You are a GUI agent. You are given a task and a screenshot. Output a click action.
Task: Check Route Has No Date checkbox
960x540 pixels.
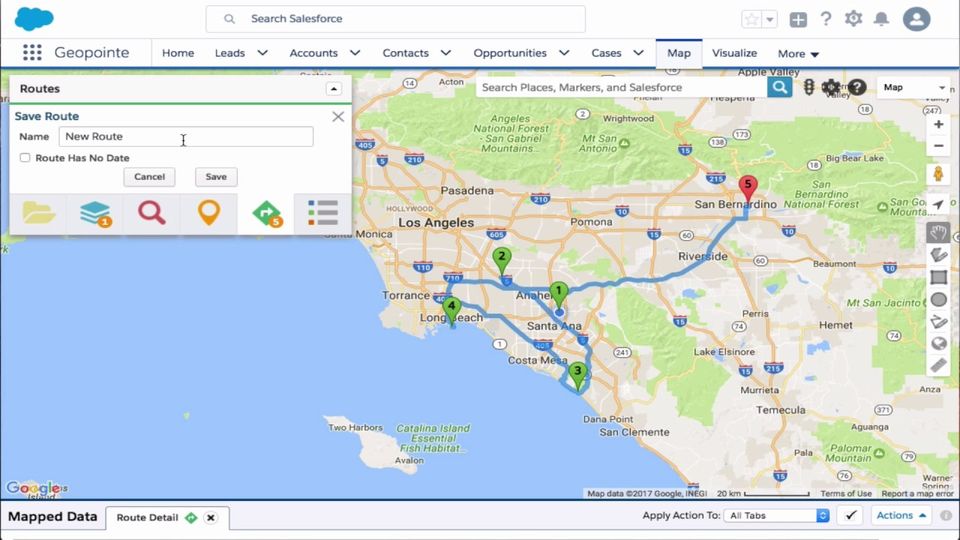[25, 157]
